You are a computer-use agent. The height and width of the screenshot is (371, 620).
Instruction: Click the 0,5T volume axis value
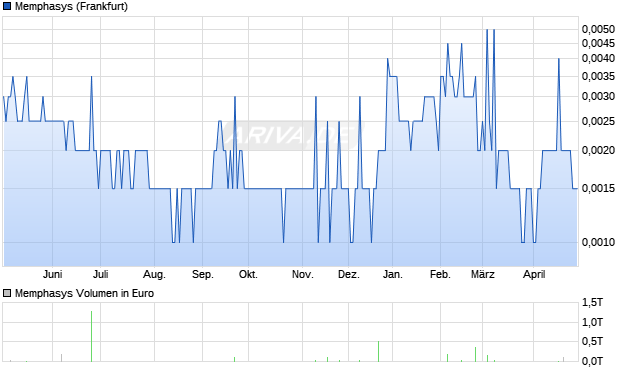point(592,341)
